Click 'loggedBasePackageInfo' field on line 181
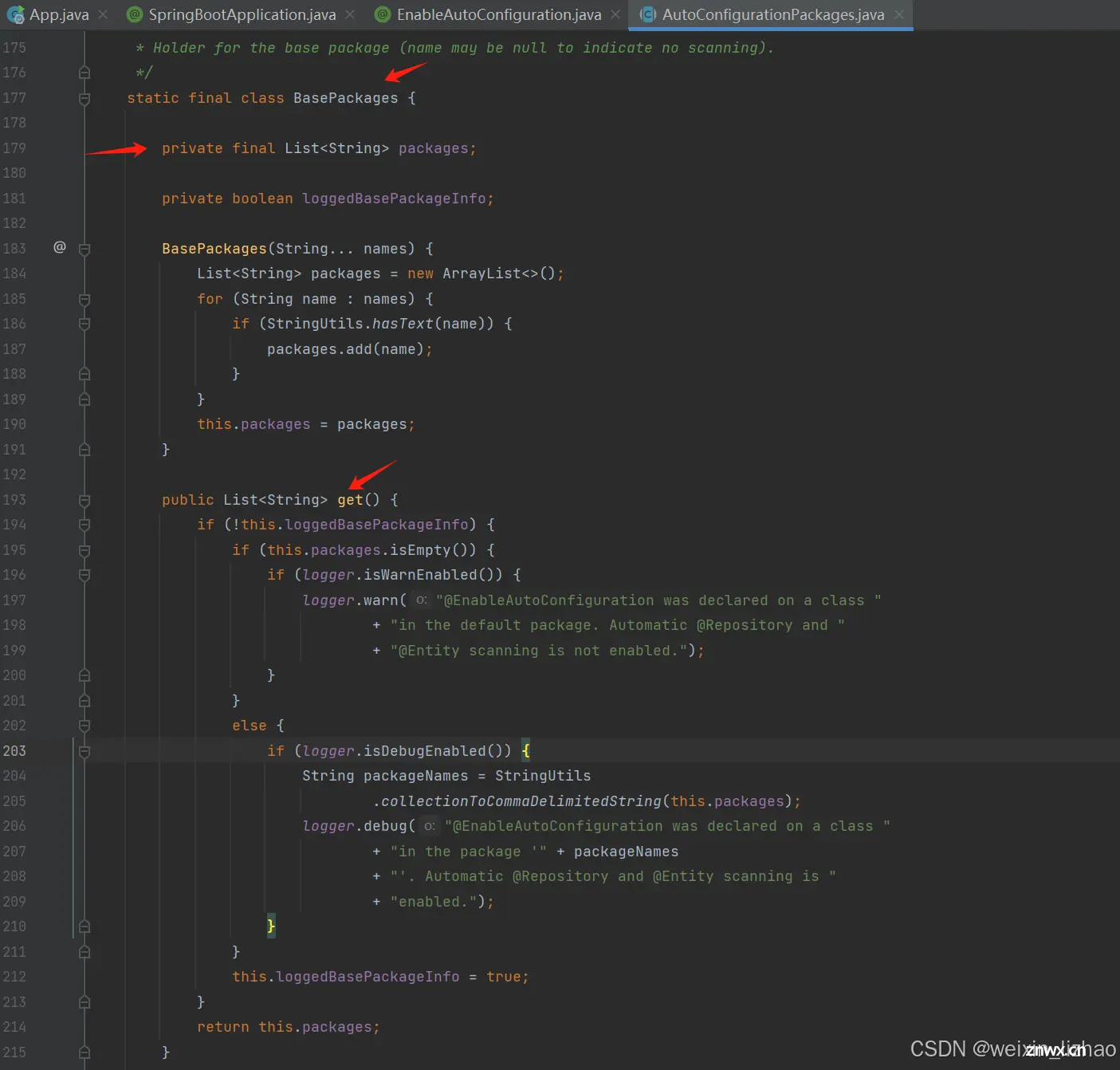 (394, 199)
